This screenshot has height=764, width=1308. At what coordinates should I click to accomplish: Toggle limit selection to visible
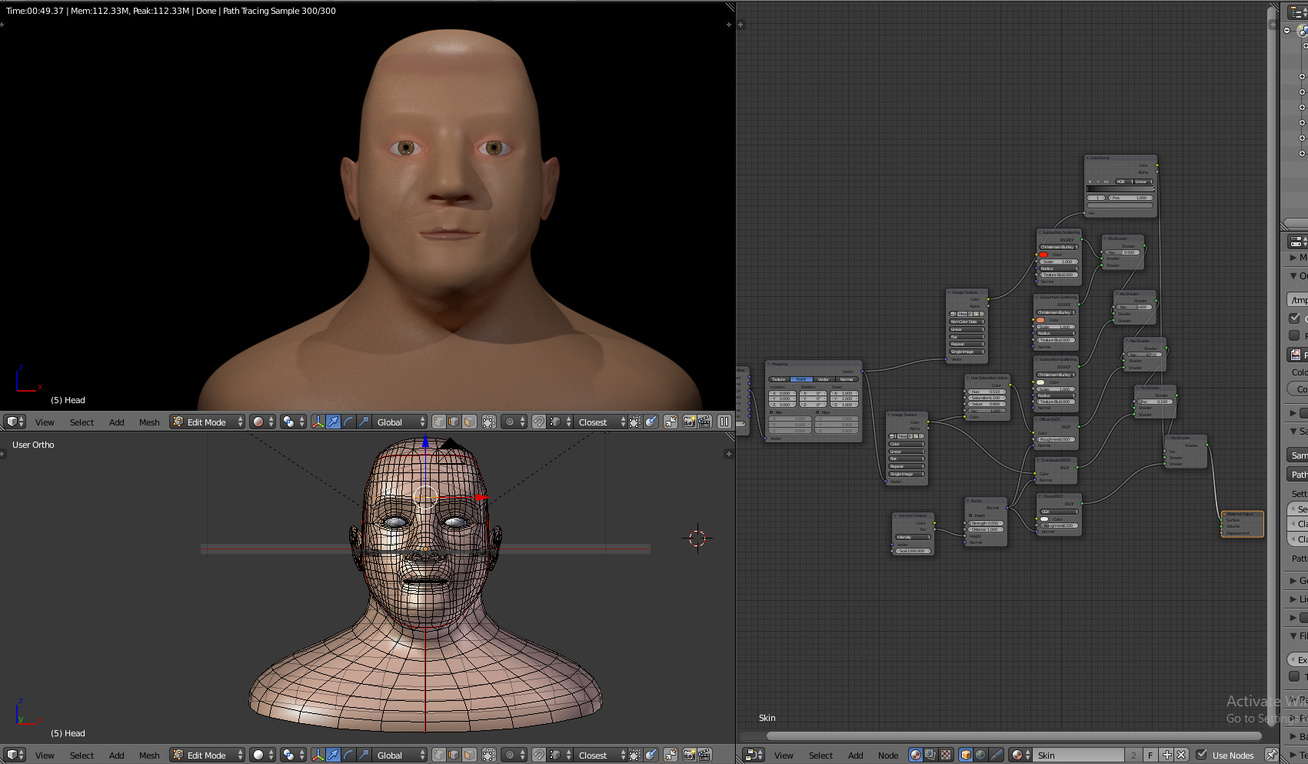click(487, 421)
